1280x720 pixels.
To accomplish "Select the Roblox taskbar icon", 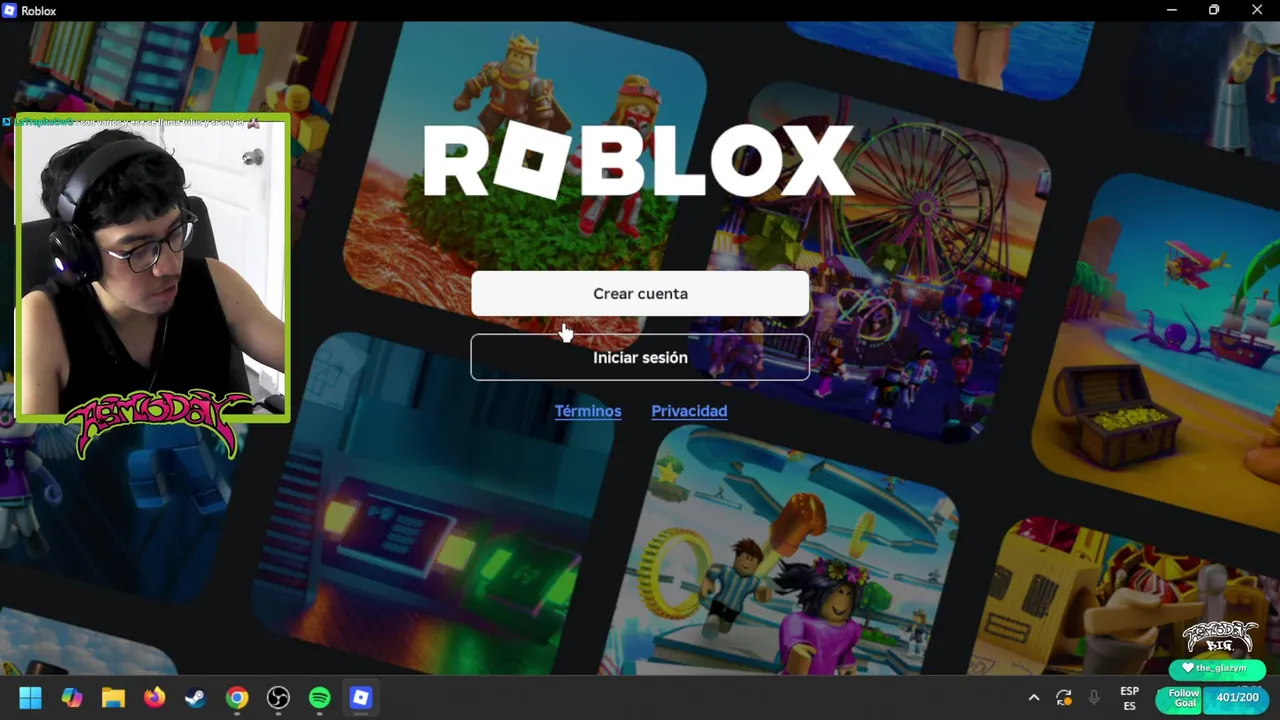I will [361, 698].
